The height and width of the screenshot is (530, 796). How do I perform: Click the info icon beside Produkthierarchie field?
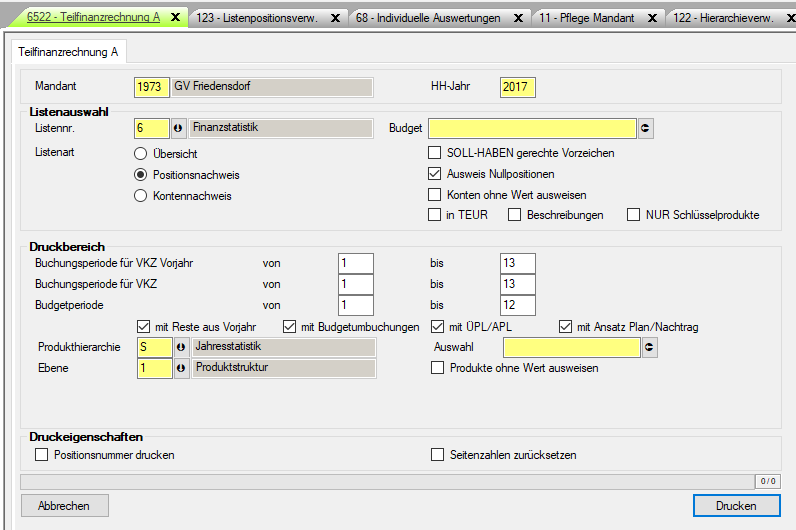pyautogui.click(x=180, y=347)
